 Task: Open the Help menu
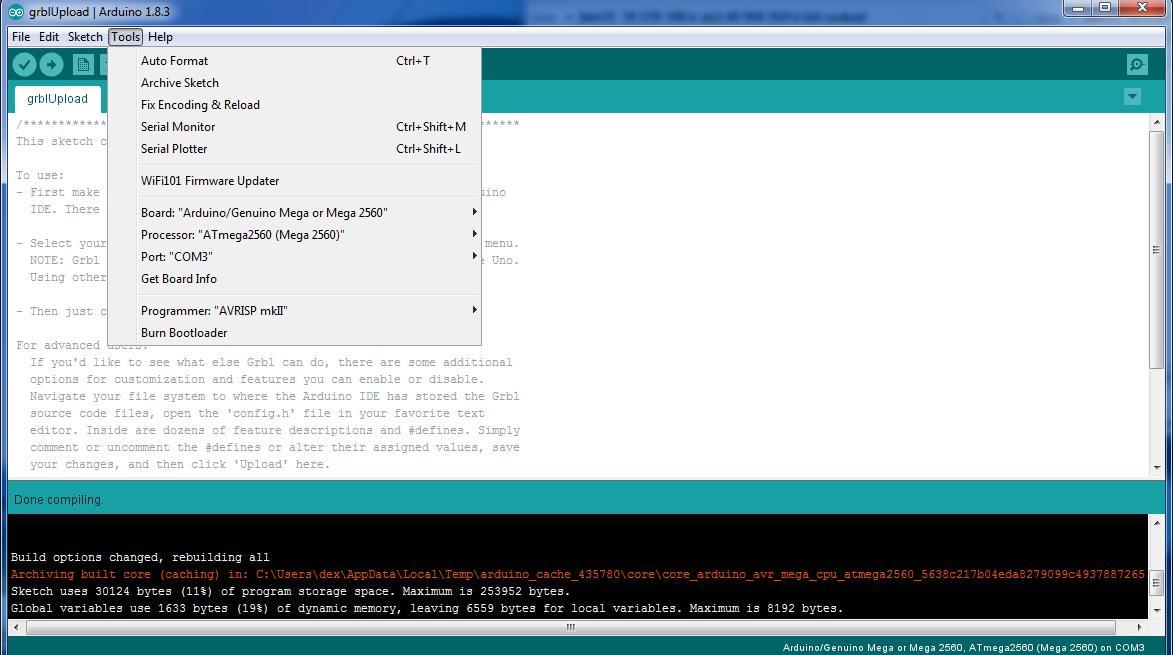pos(160,37)
